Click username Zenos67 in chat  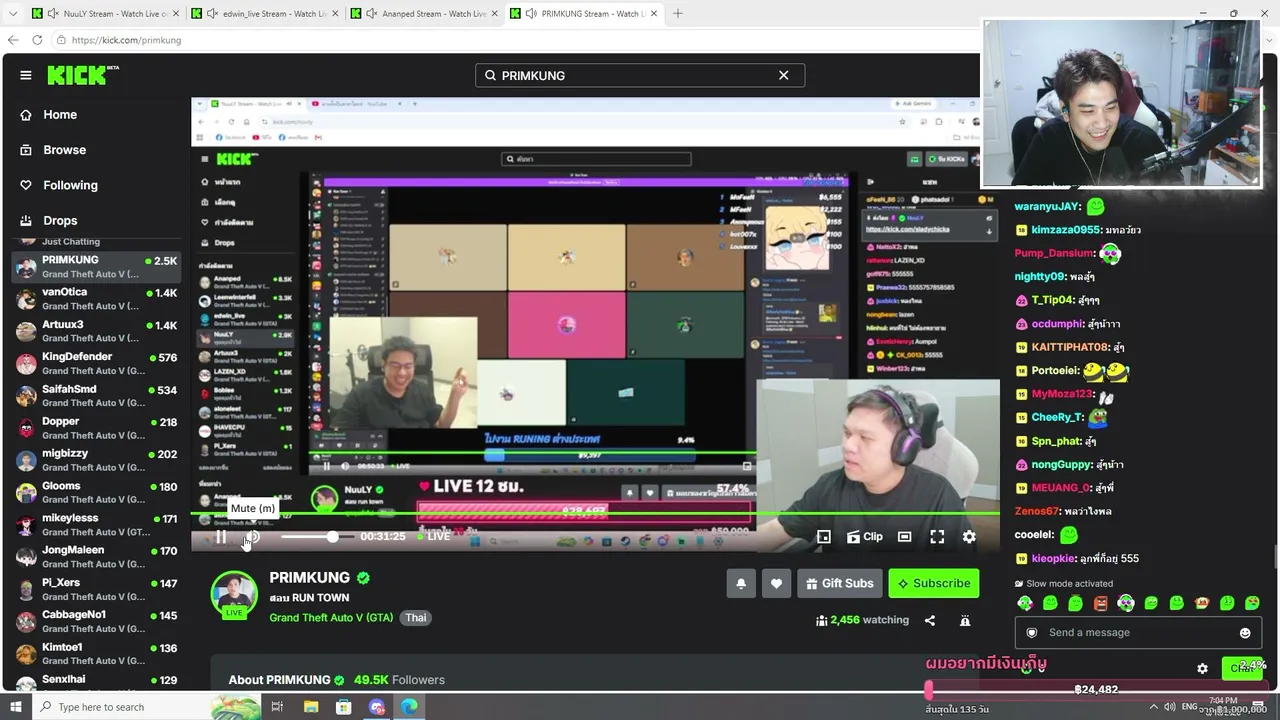[x=1036, y=511]
